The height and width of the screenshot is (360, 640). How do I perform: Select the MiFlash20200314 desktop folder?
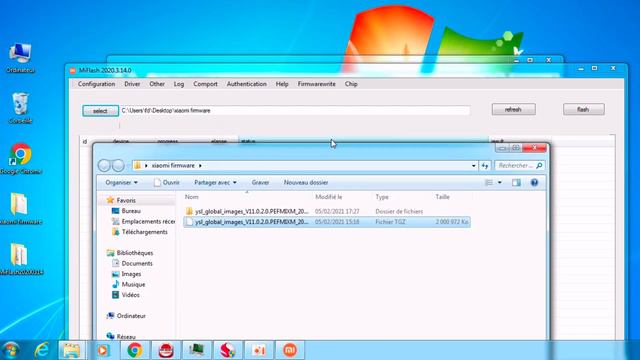20,259
